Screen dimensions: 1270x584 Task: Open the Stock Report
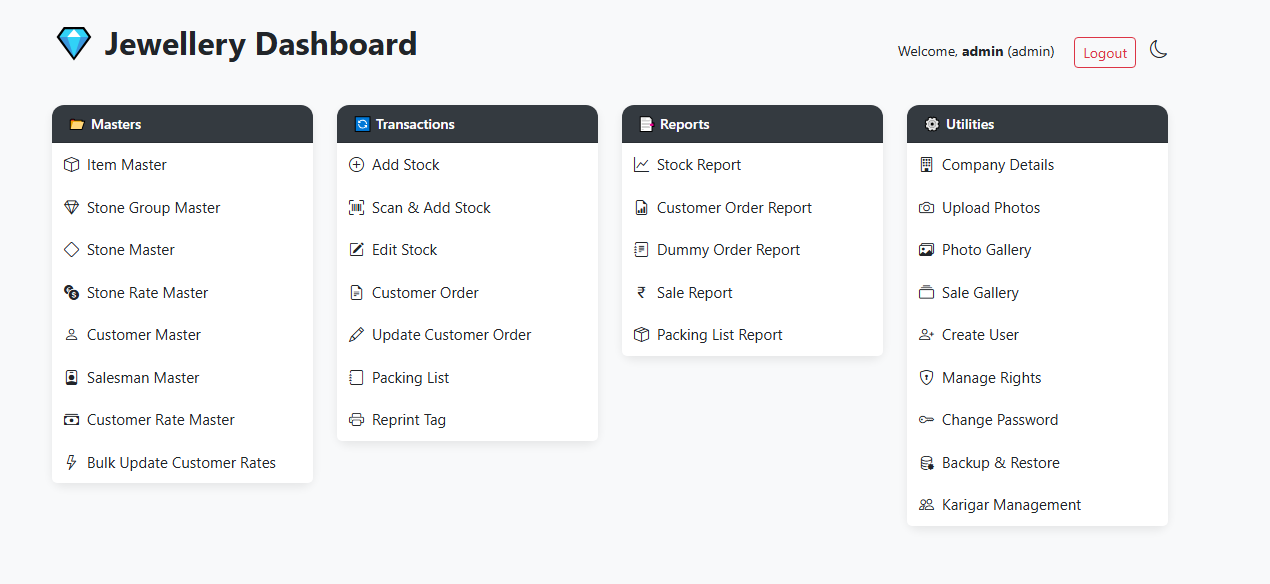[699, 164]
